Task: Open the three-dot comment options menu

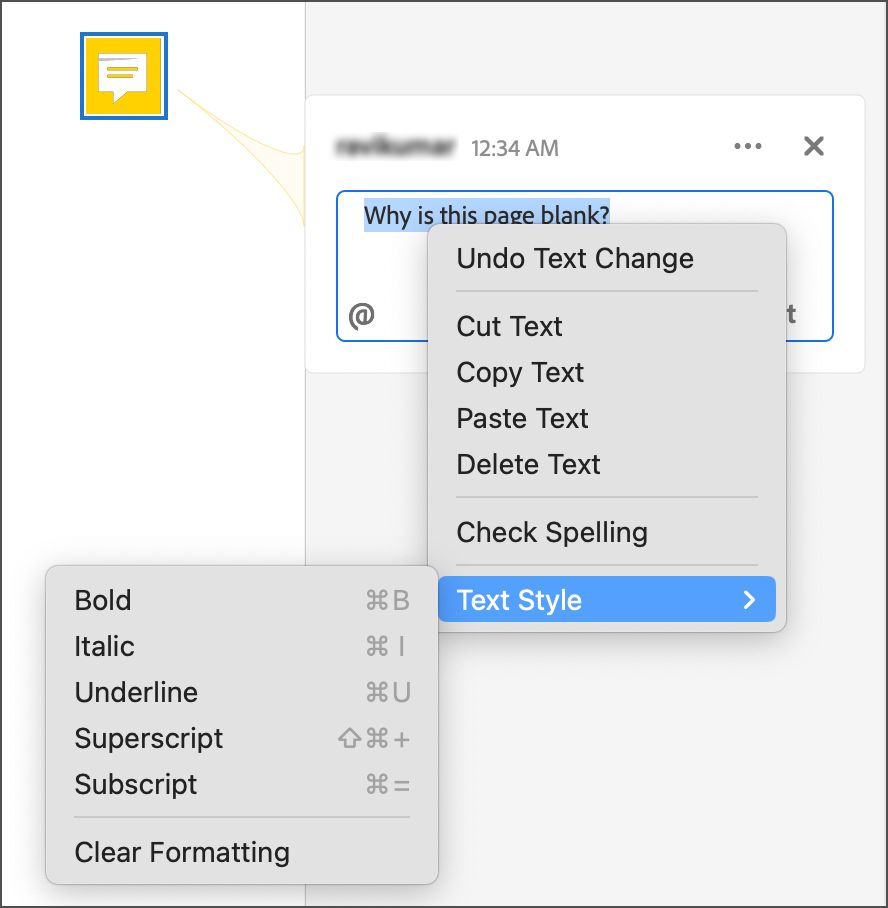Action: click(x=748, y=147)
